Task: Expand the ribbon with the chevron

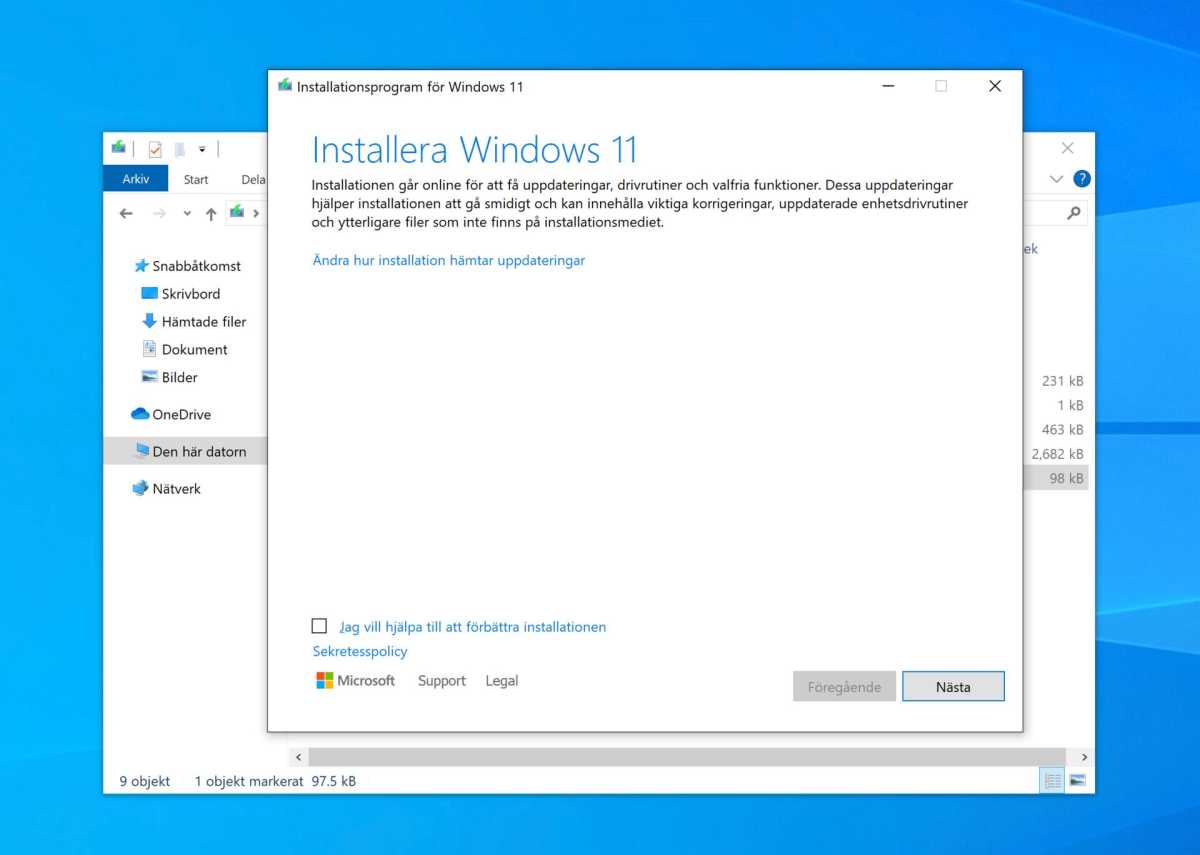Action: 1057,179
